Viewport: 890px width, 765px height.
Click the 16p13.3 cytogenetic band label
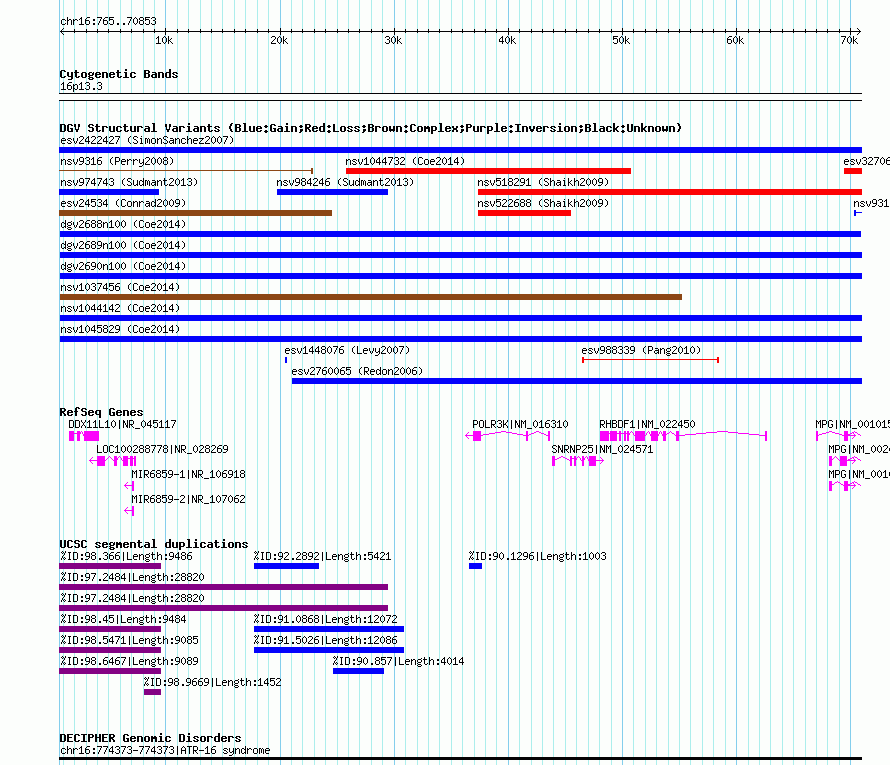81,86
